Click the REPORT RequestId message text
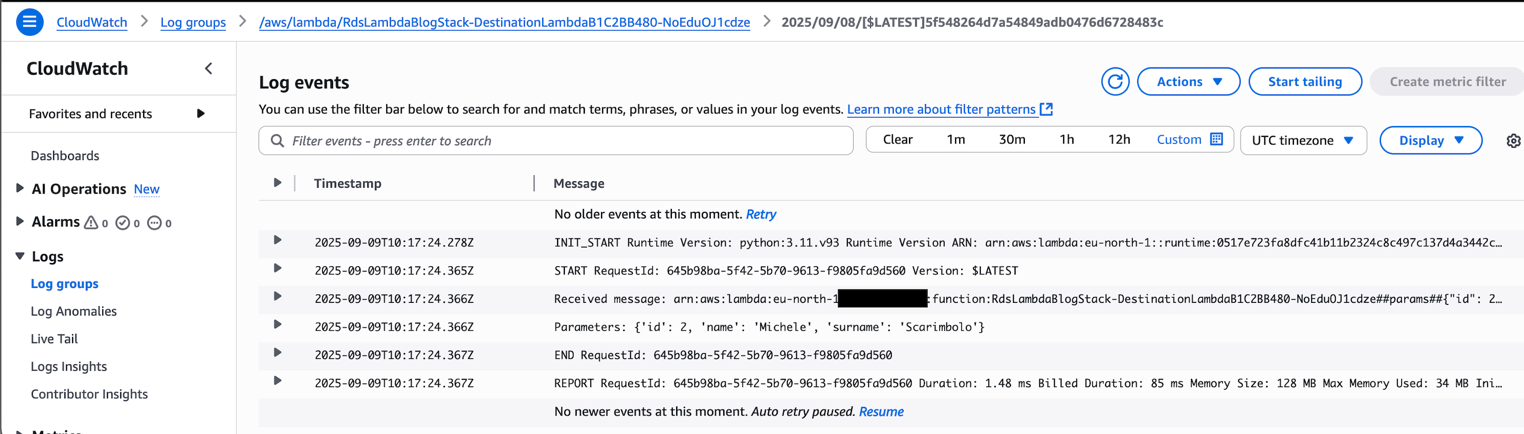The width and height of the screenshot is (1524, 434). point(1028,383)
